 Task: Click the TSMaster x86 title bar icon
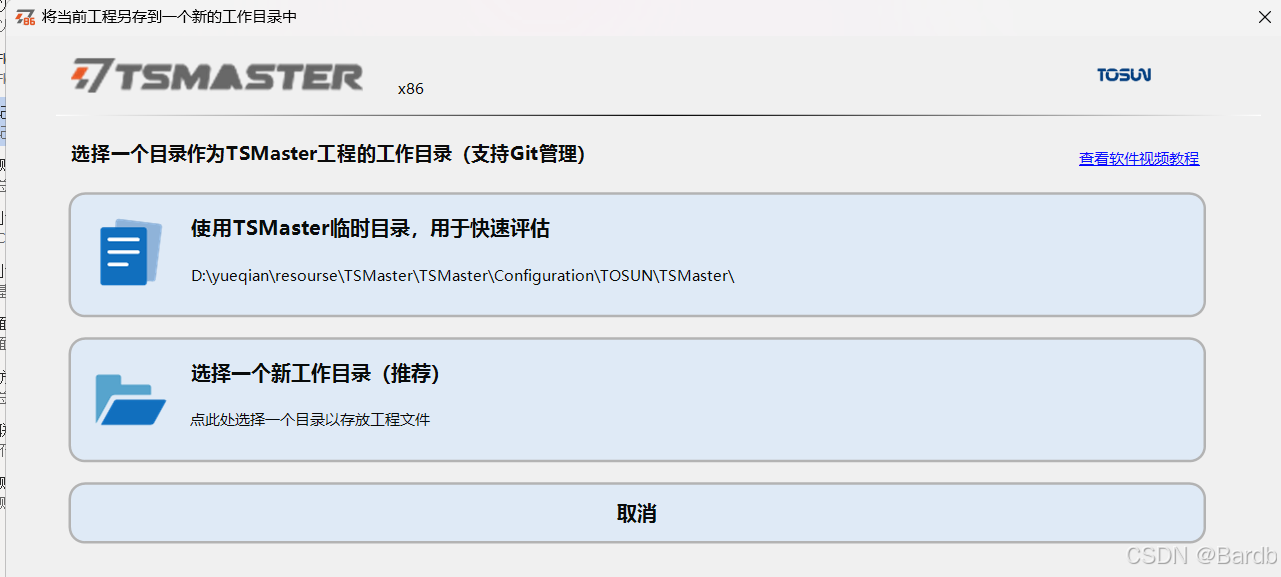pyautogui.click(x=25, y=17)
